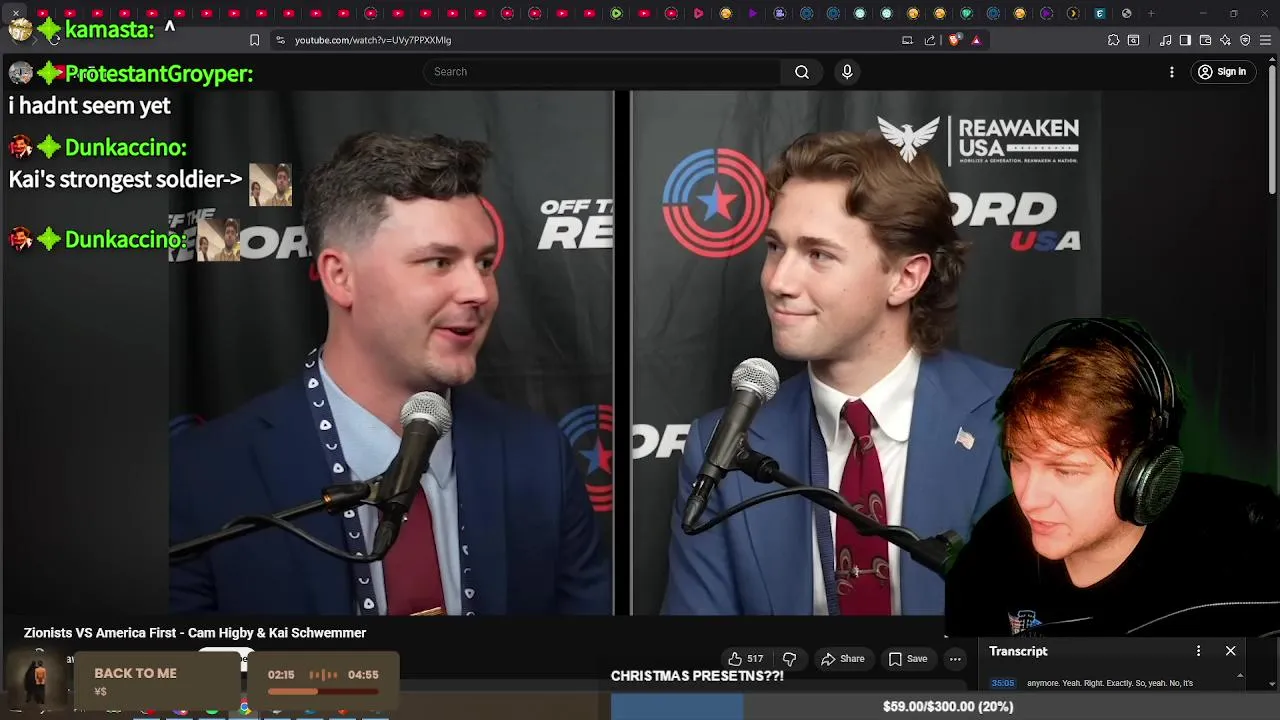Click the kamasta chat username

[x=109, y=29]
